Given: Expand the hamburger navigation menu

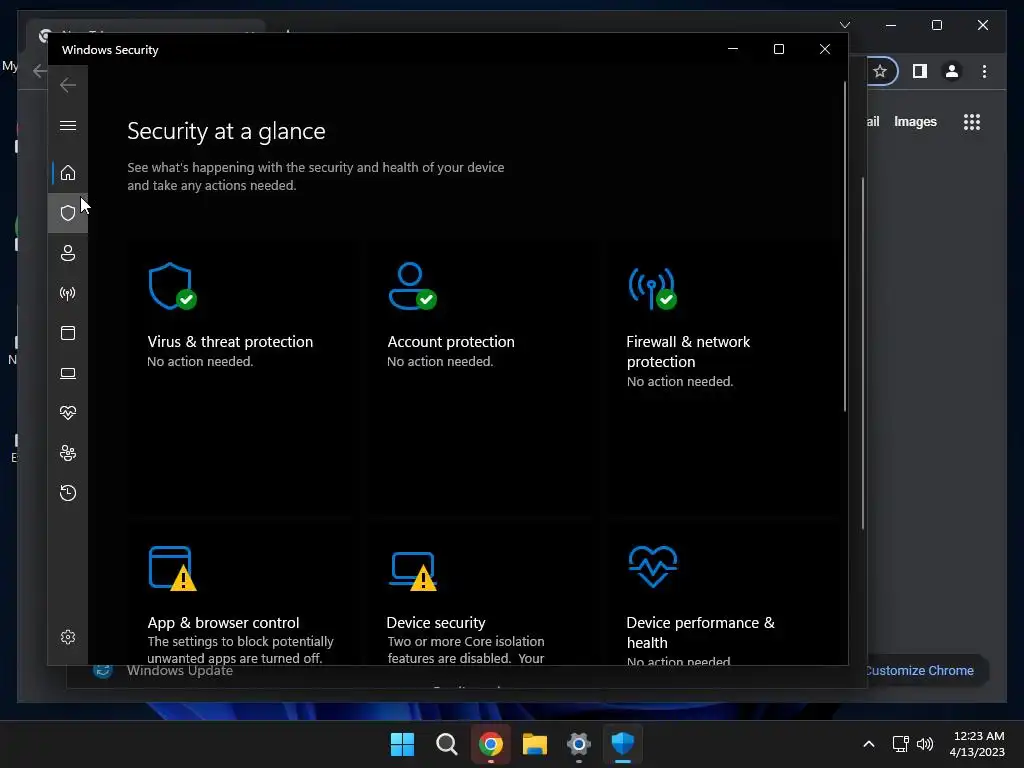Looking at the screenshot, I should click(68, 125).
